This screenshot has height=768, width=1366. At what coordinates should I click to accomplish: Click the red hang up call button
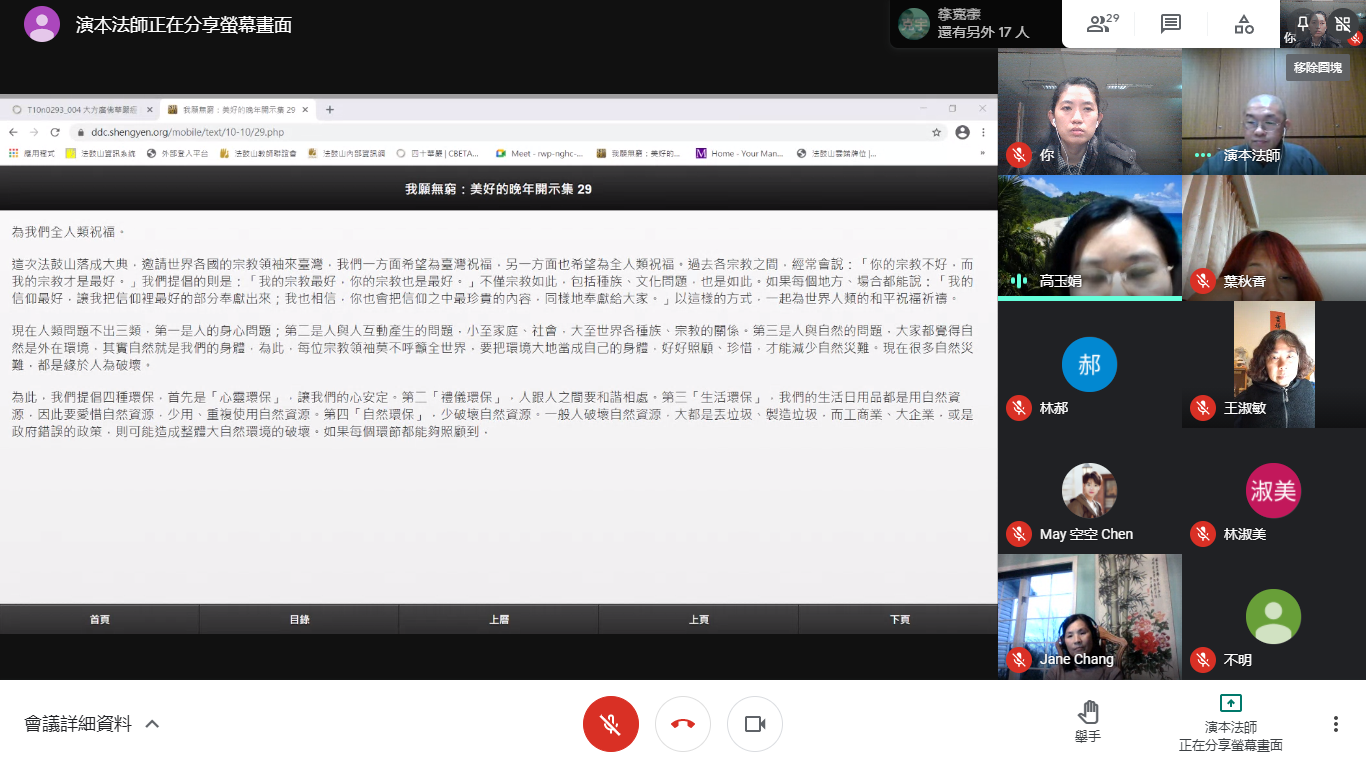point(683,724)
